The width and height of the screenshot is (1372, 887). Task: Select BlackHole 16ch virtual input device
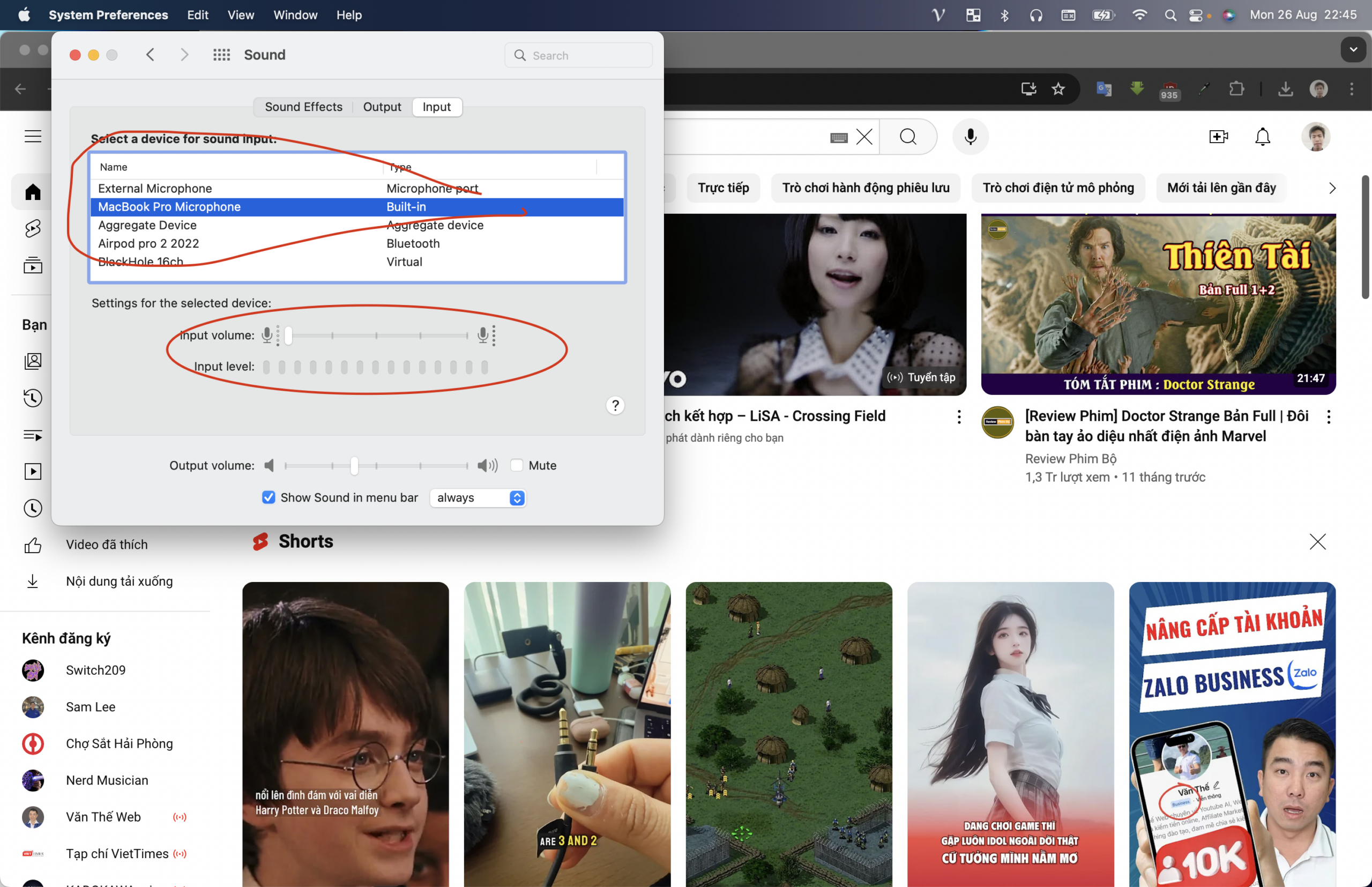coord(140,261)
